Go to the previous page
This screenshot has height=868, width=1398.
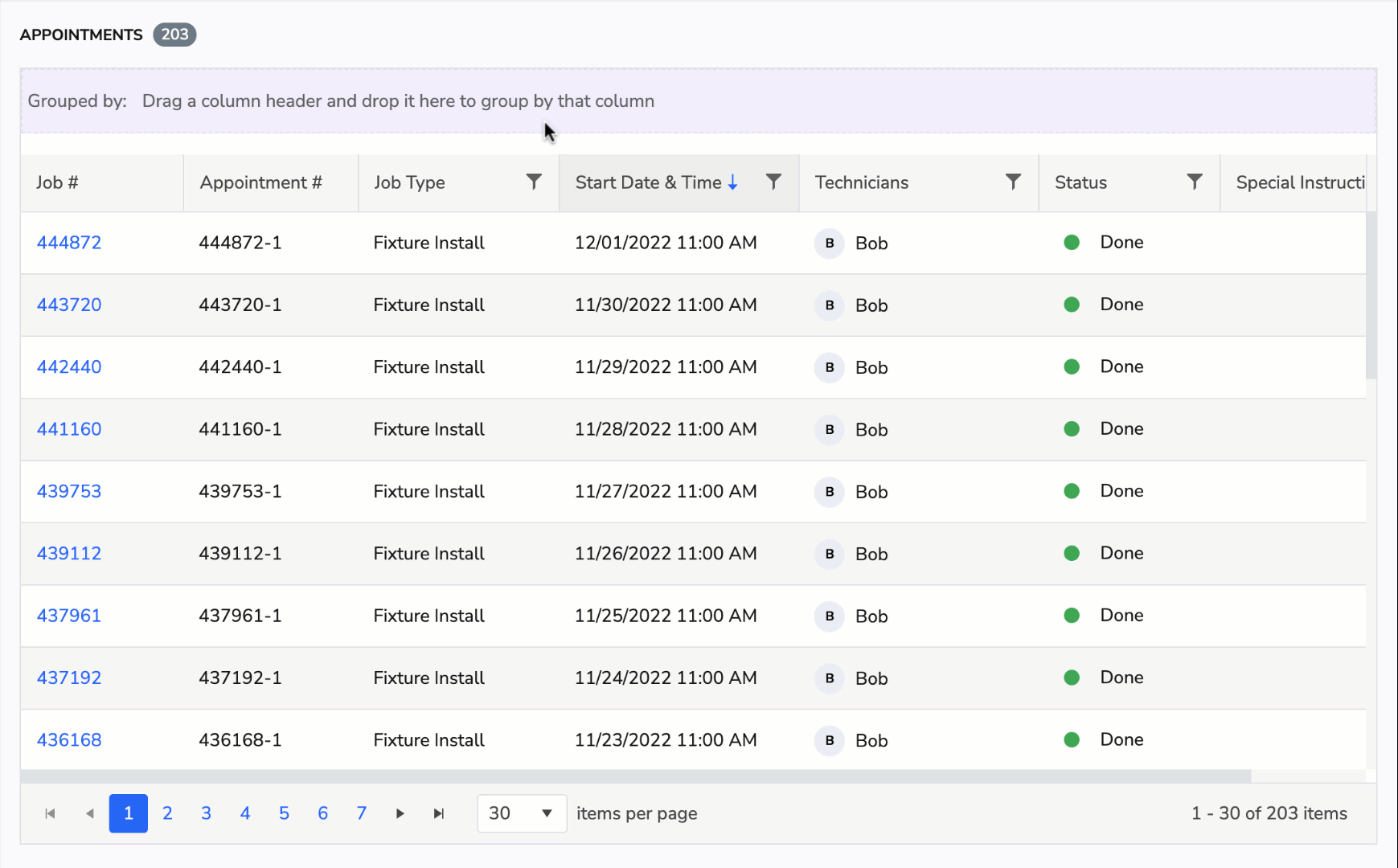[x=89, y=813]
